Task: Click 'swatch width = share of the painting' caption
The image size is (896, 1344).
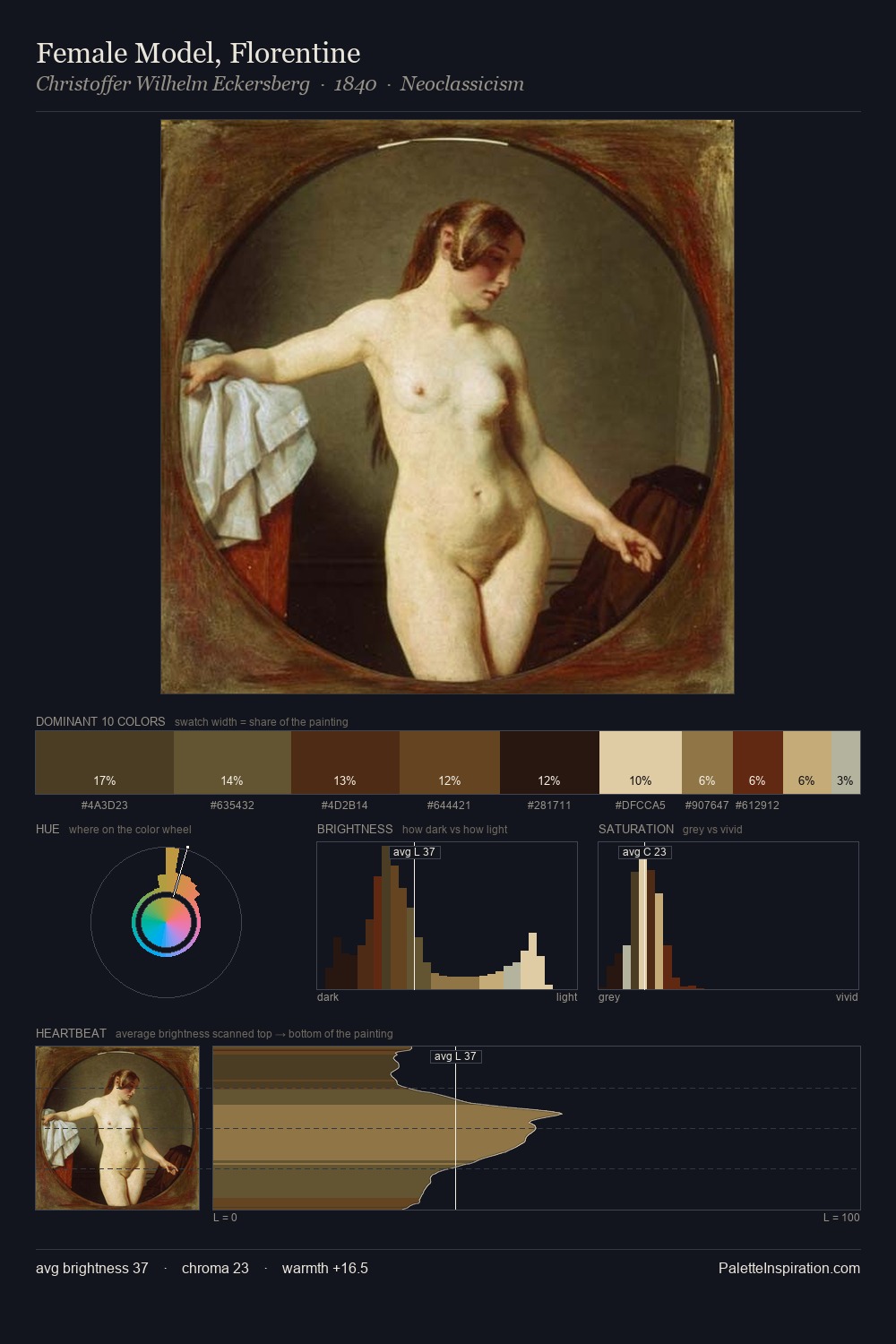Action: coord(262,722)
